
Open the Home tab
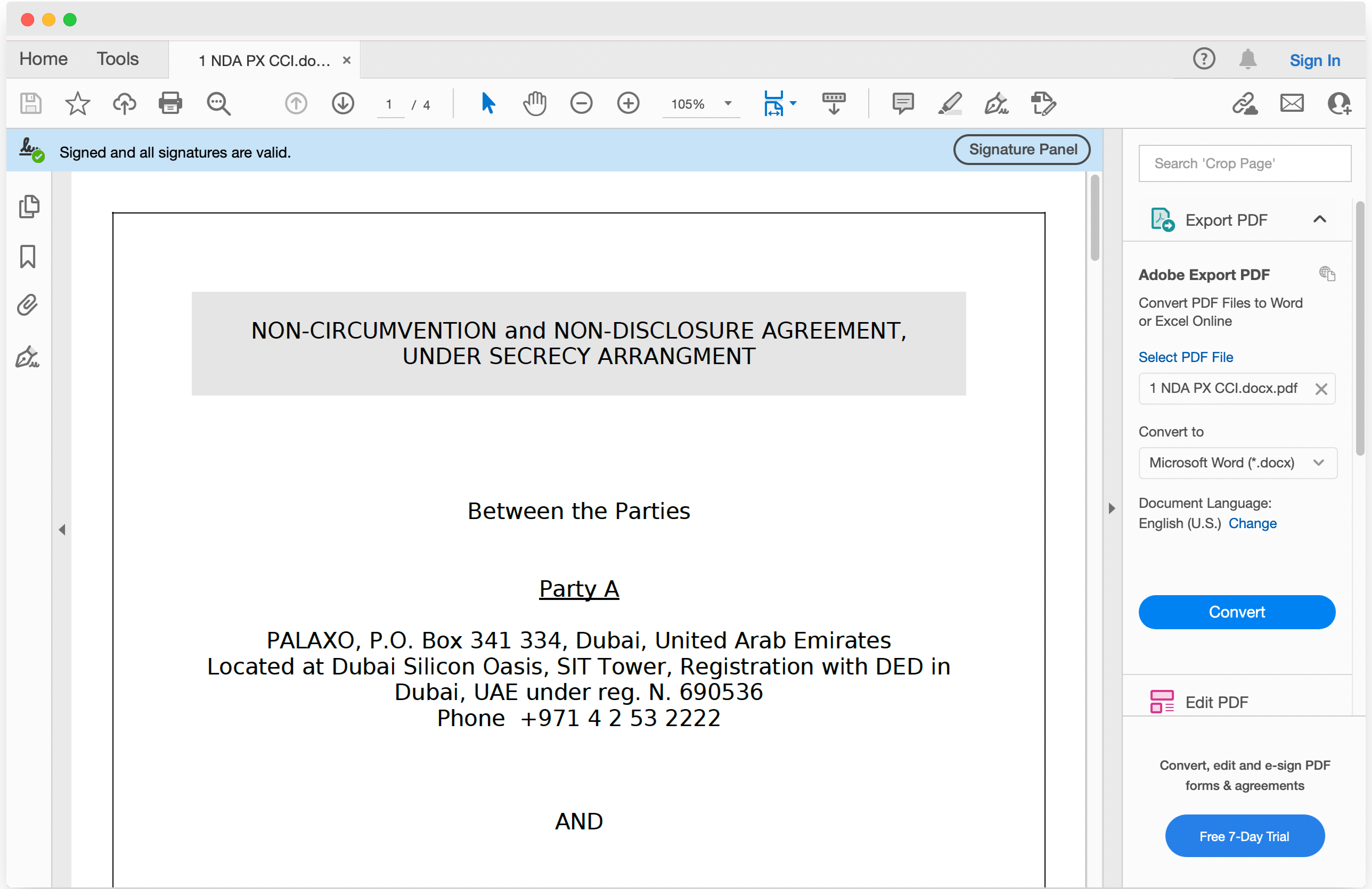point(43,59)
